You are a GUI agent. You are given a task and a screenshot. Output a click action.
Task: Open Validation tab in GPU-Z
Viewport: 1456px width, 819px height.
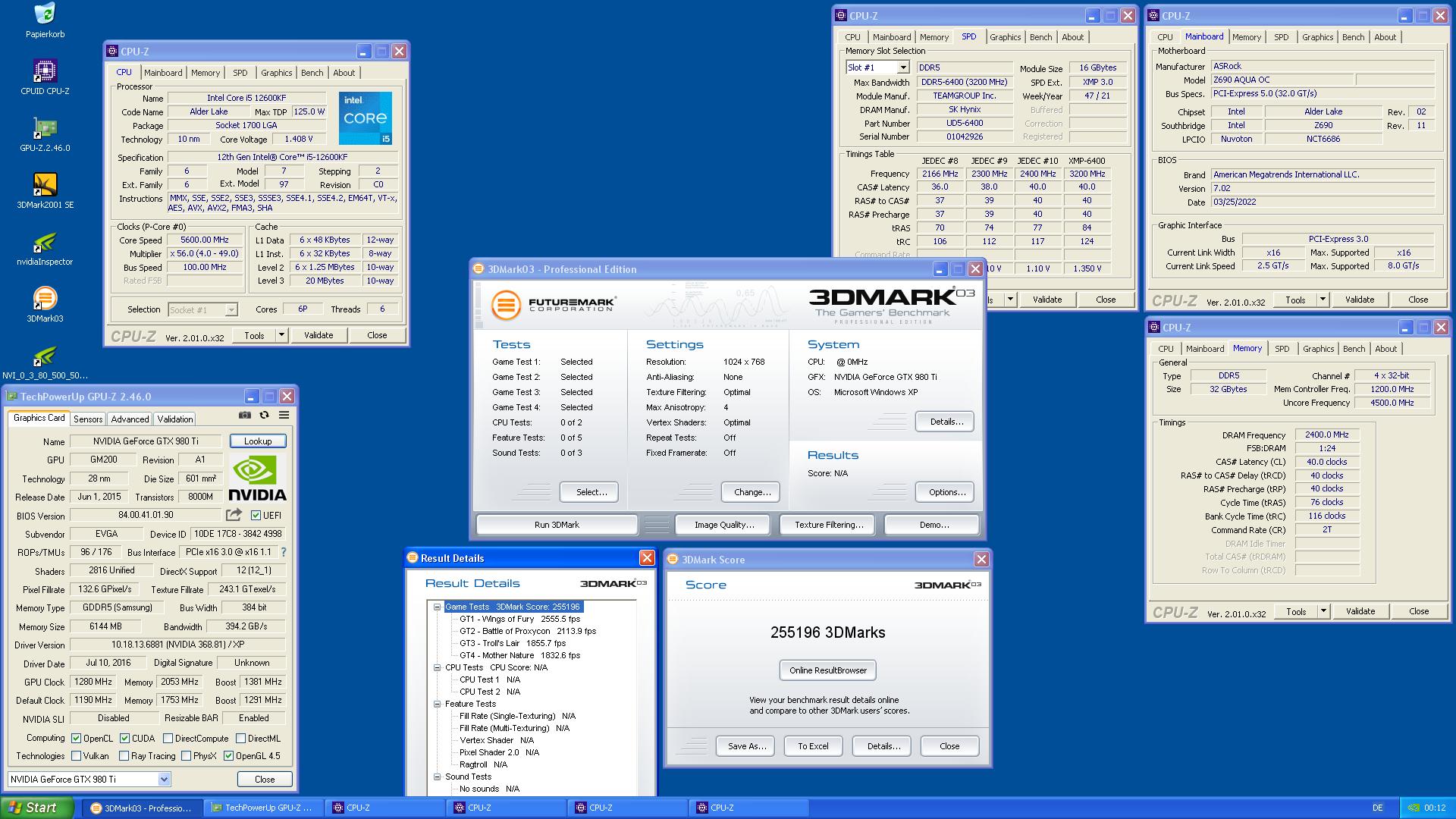point(175,419)
